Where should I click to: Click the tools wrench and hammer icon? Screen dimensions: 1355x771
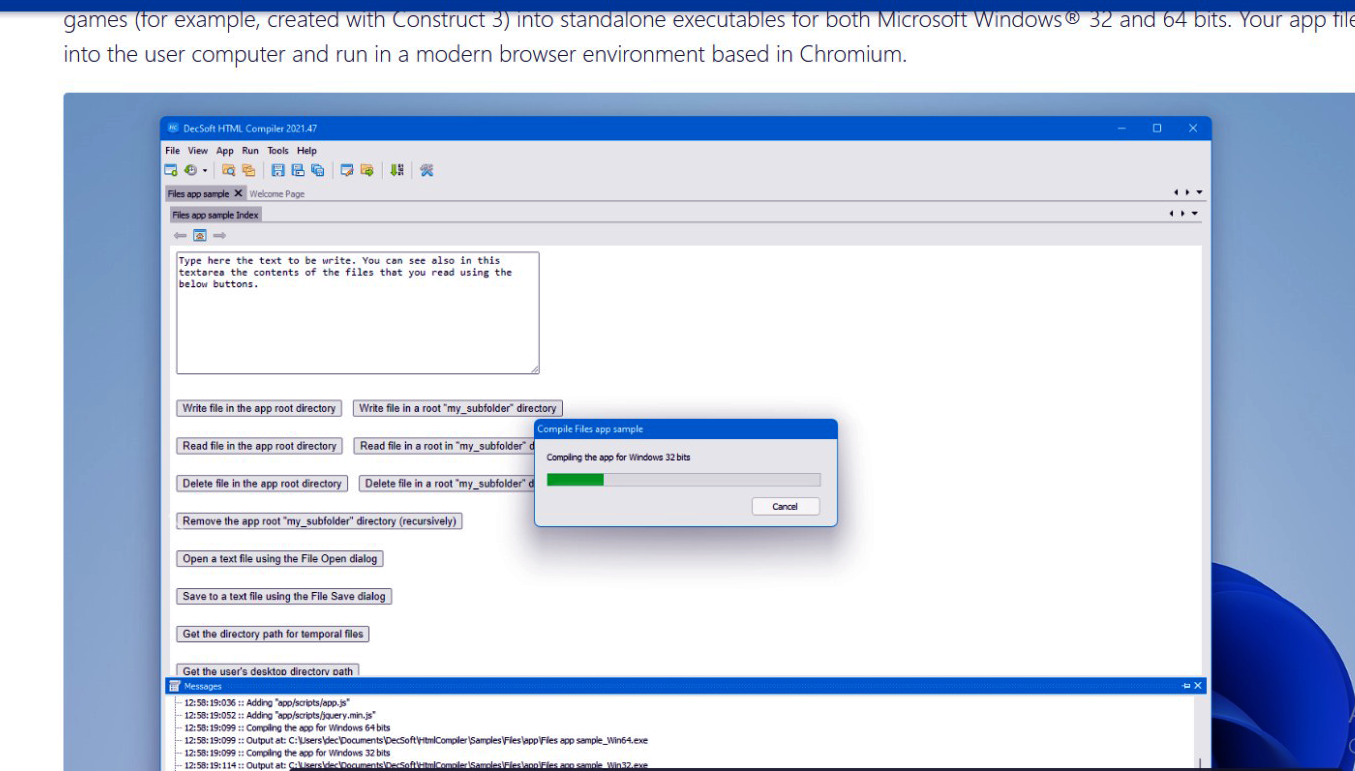[426, 170]
